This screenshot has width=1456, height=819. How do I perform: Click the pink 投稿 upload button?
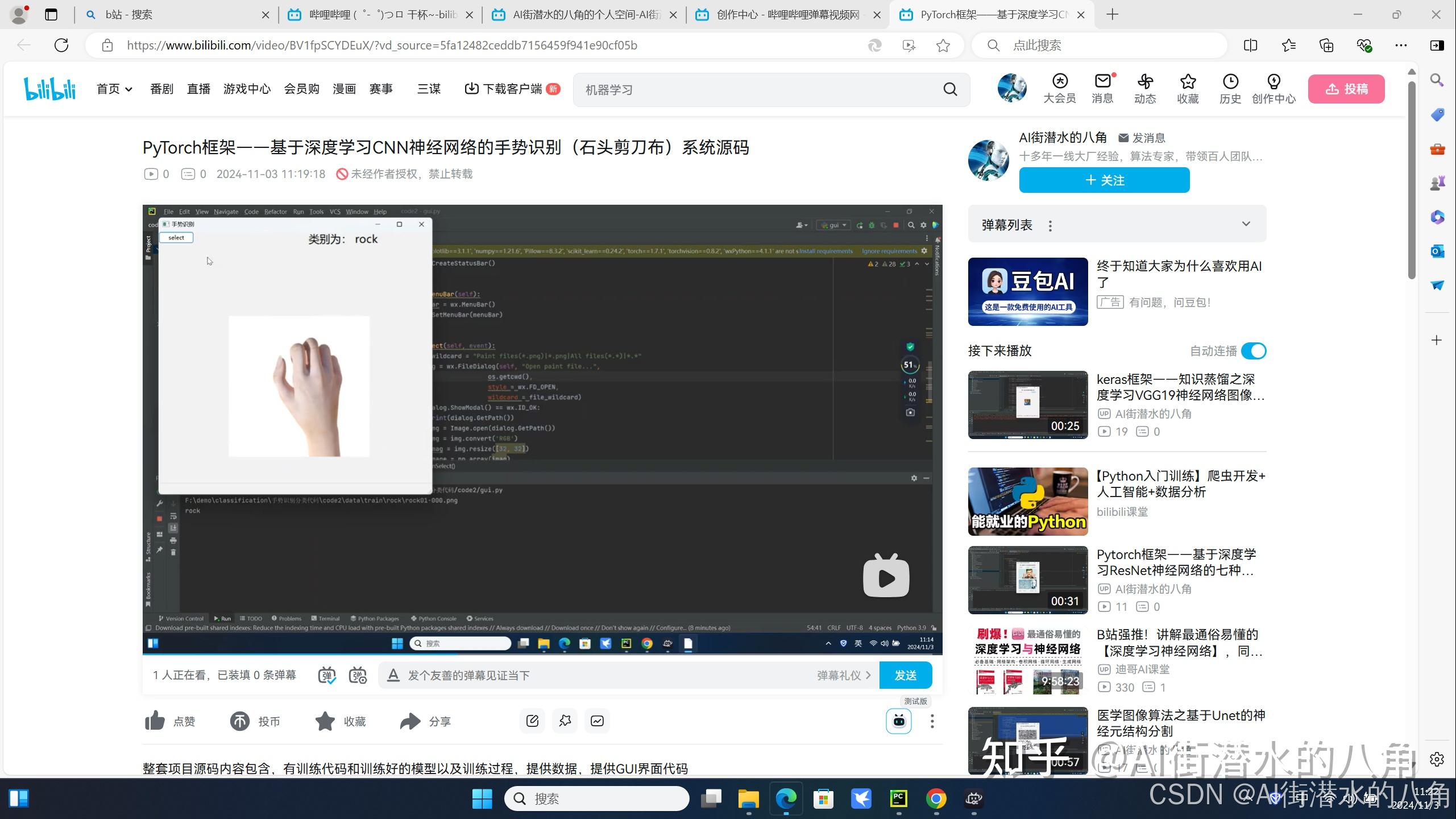[1346, 89]
